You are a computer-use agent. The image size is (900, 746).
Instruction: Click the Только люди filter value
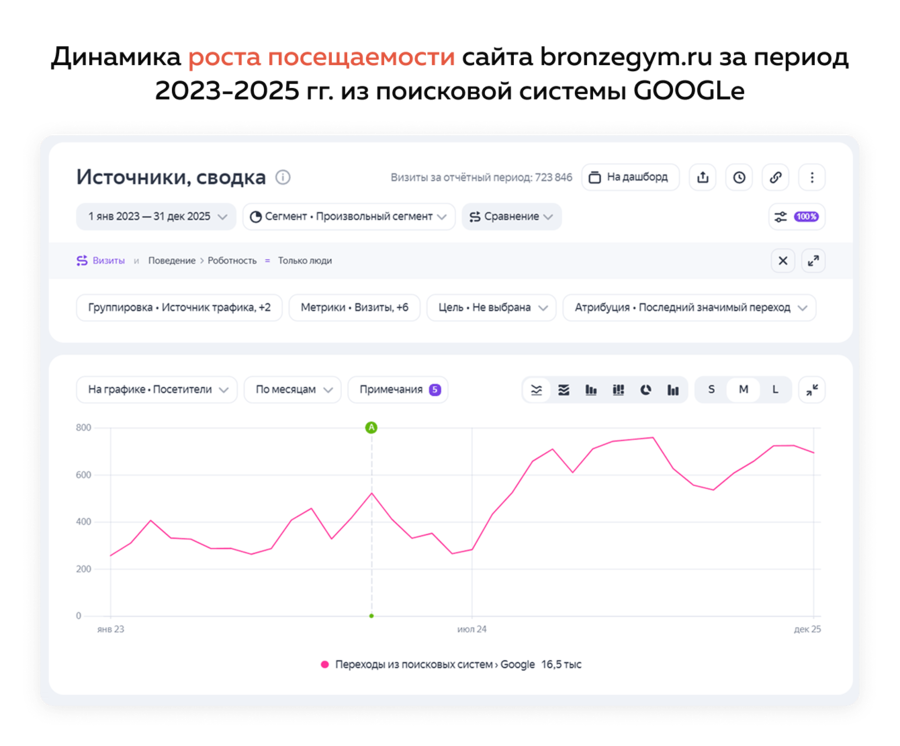coord(305,261)
